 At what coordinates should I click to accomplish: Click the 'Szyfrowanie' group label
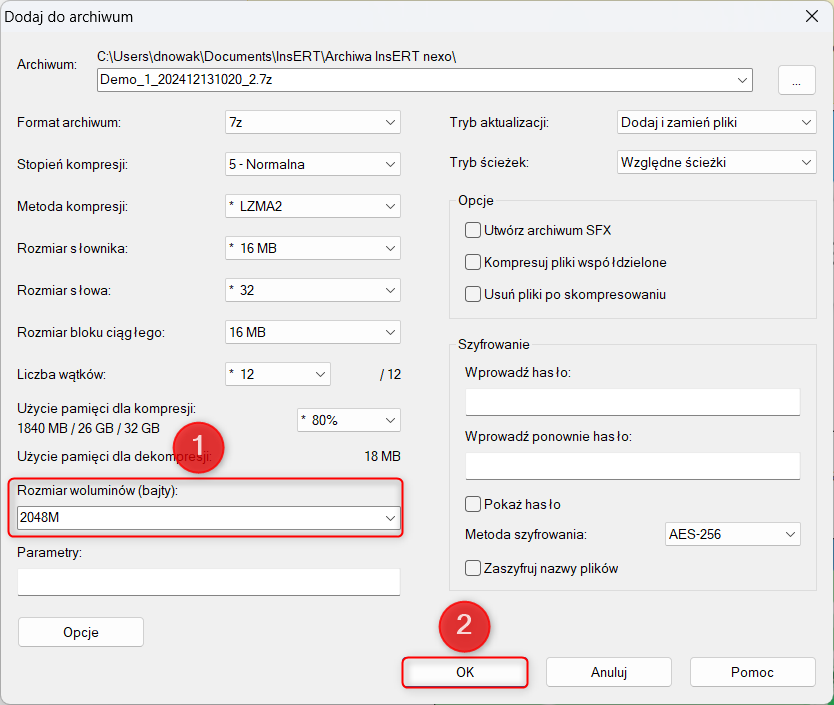click(x=494, y=344)
